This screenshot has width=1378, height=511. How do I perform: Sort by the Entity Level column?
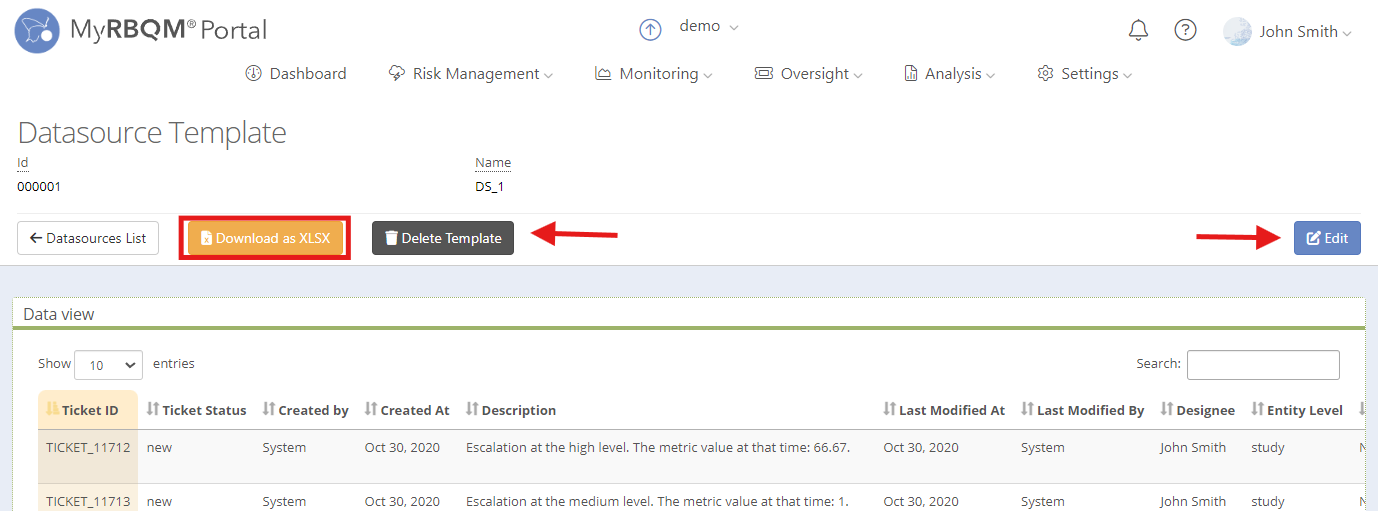(x=1297, y=410)
